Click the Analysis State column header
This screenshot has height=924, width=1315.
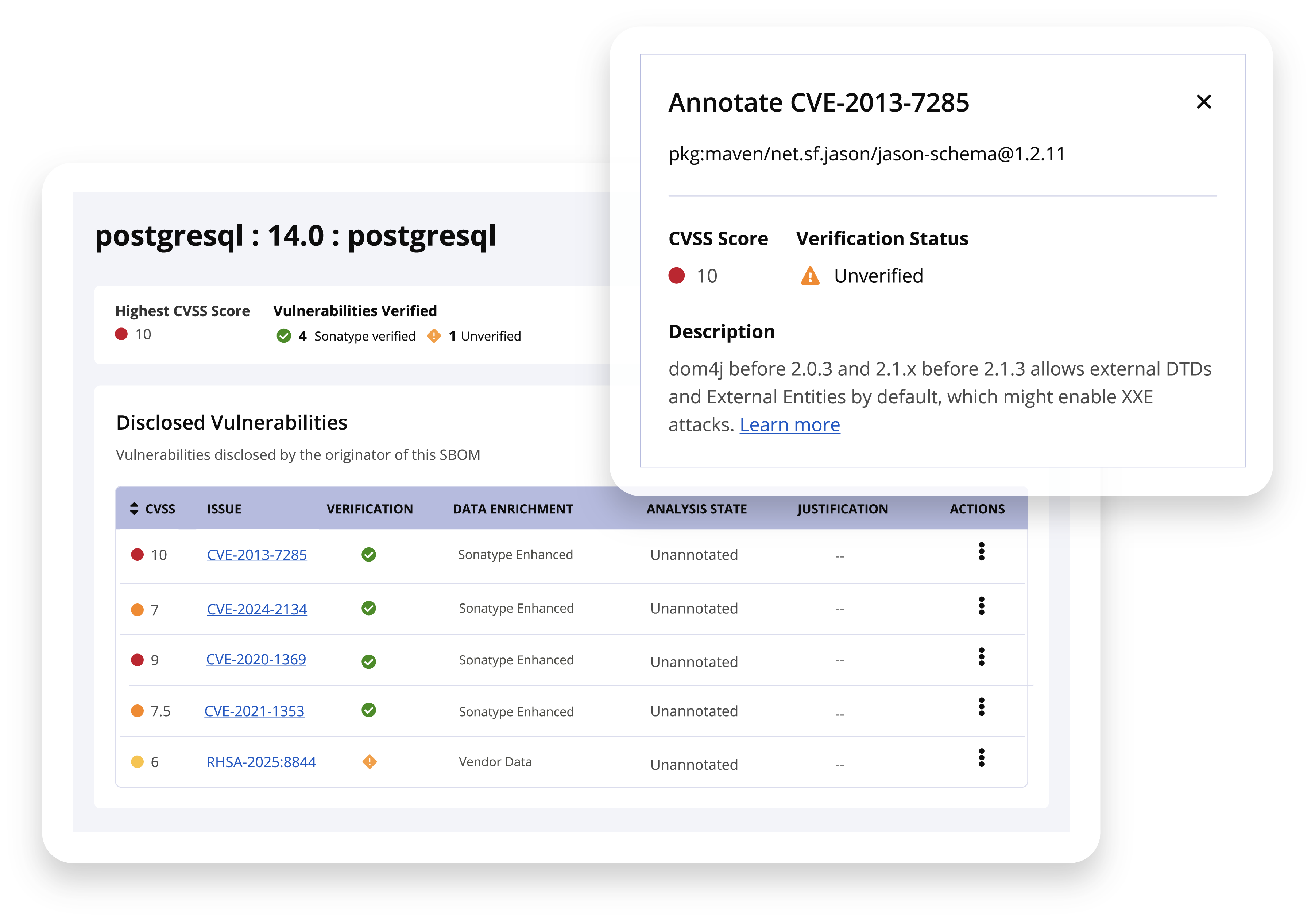tap(696, 509)
